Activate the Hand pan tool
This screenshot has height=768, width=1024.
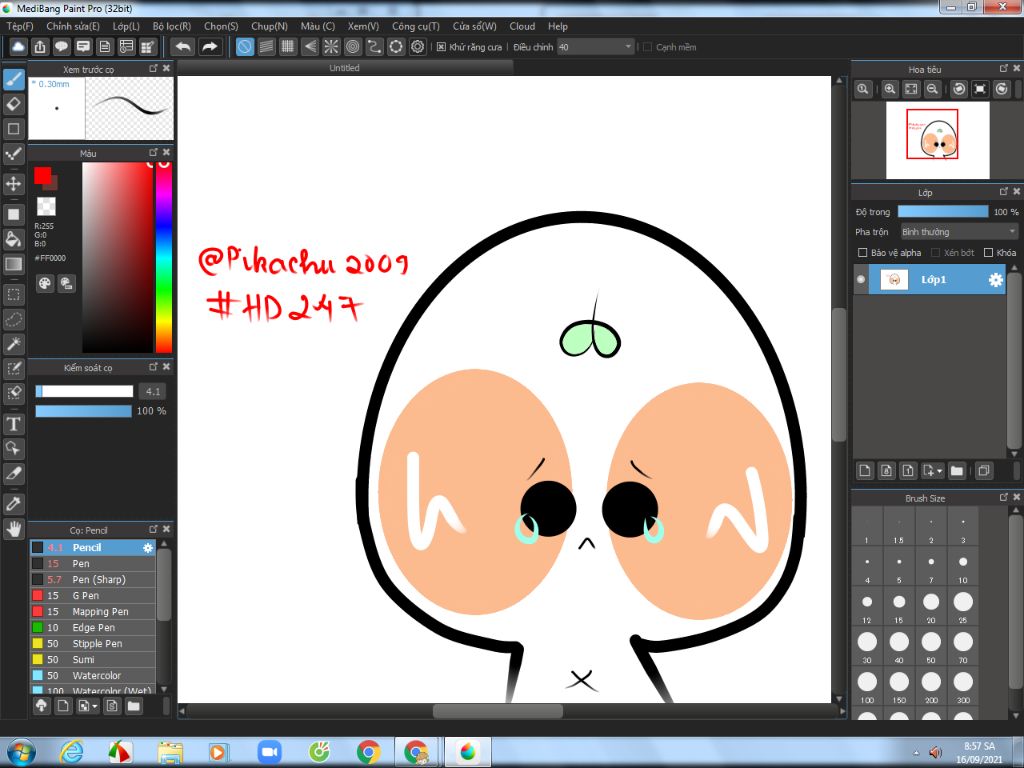[x=14, y=528]
